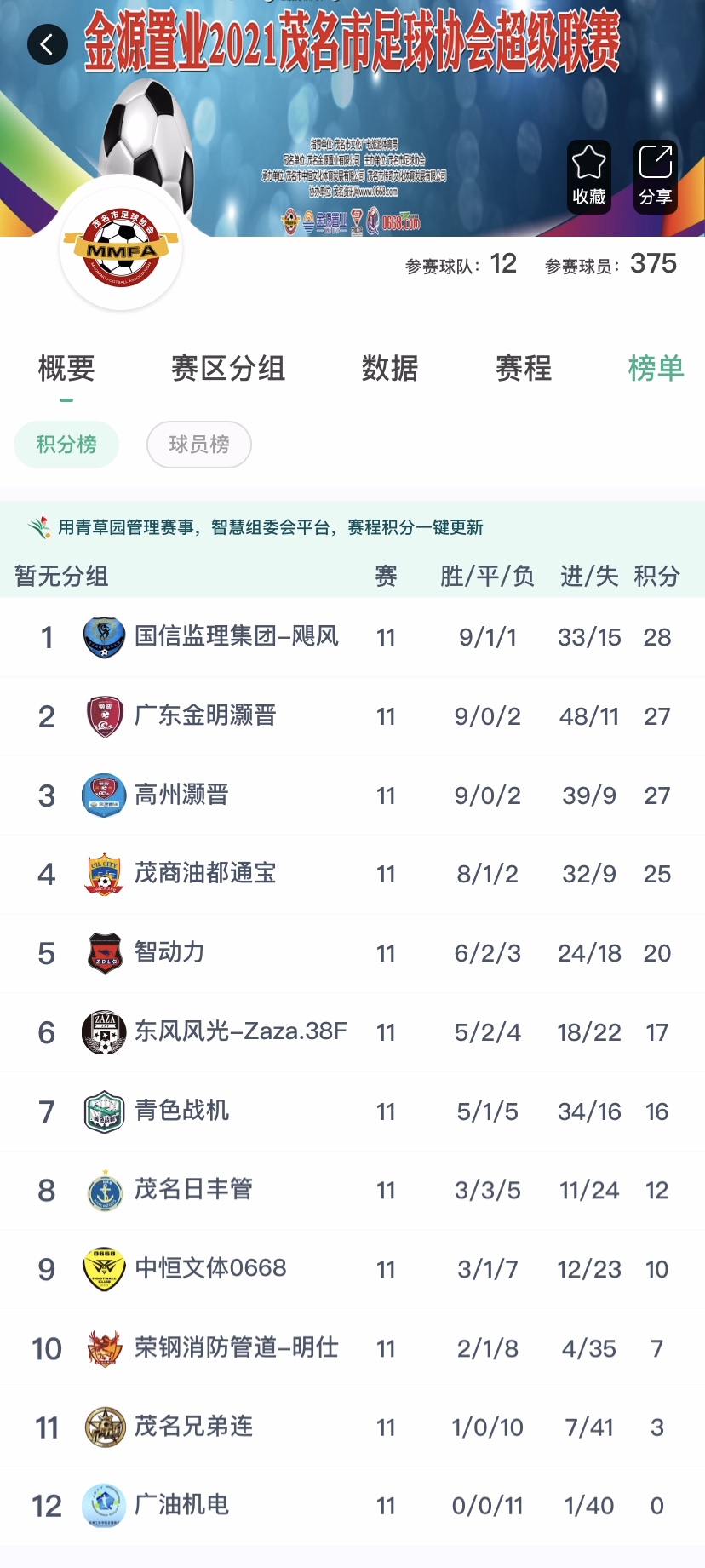Viewport: 705px width, 1568px height.
Task: Open 茂名日丰管 team row
Action: click(352, 1190)
